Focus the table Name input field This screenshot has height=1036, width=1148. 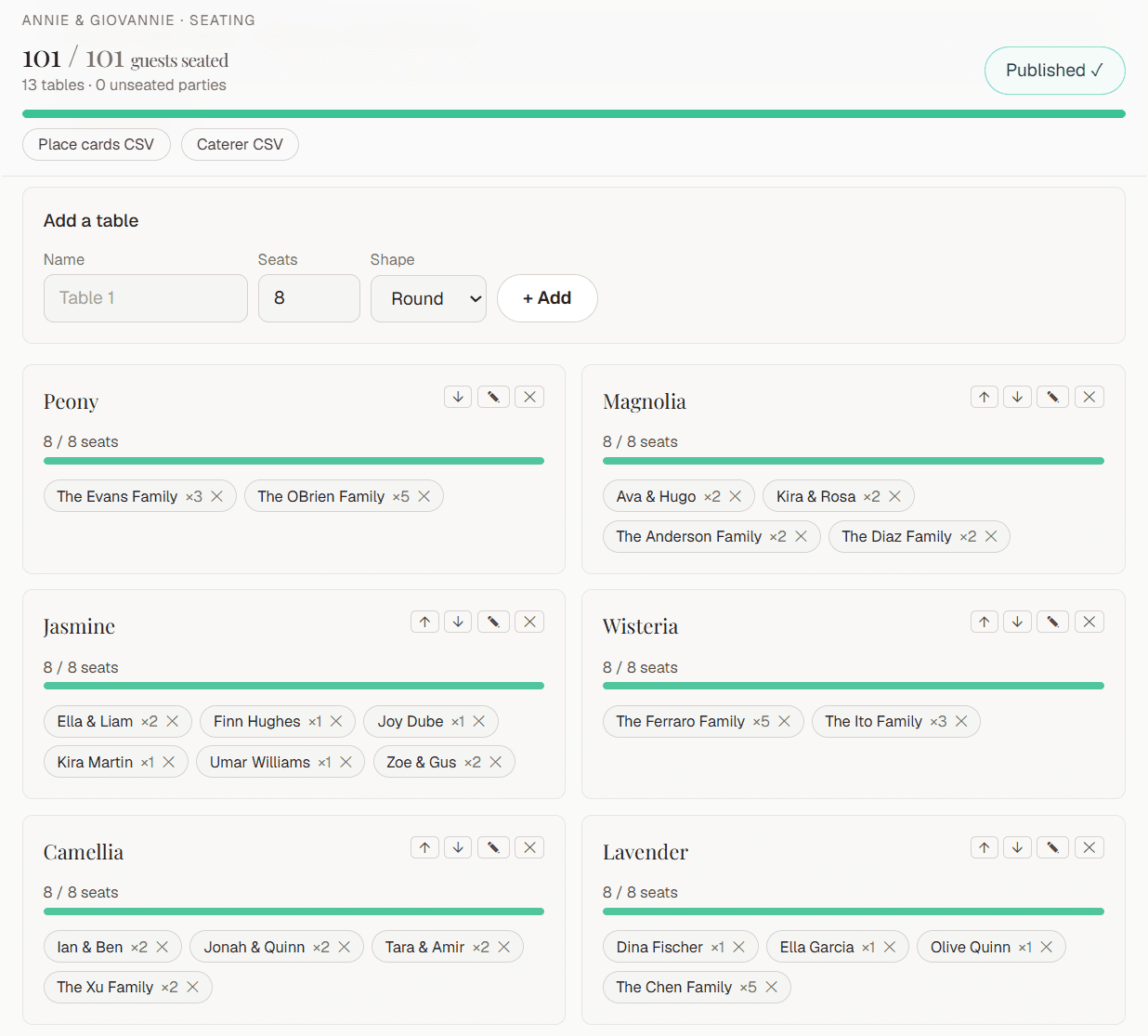point(146,298)
